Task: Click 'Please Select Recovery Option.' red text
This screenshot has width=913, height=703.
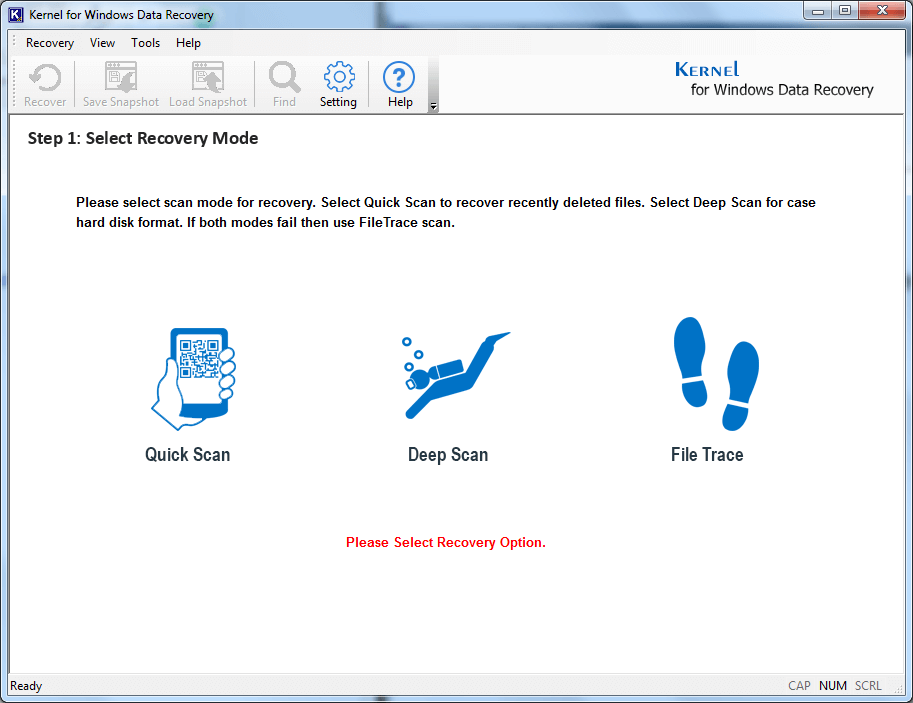Action: [445, 542]
